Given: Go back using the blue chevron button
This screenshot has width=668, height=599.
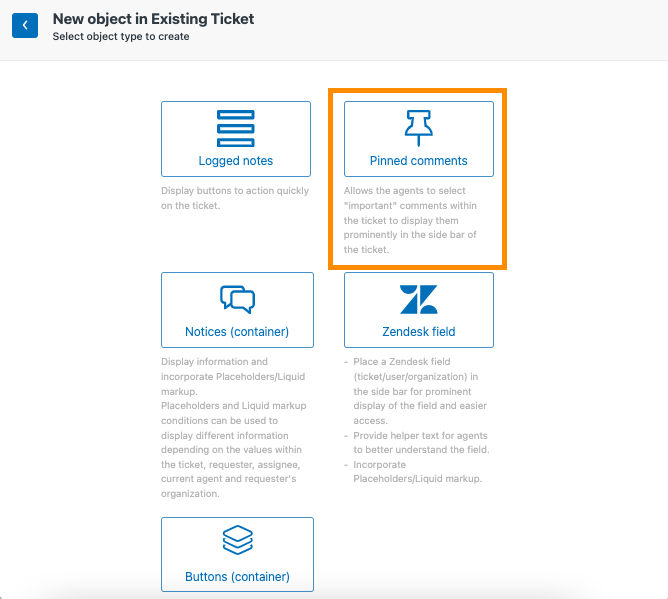Looking at the screenshot, I should pos(25,26).
